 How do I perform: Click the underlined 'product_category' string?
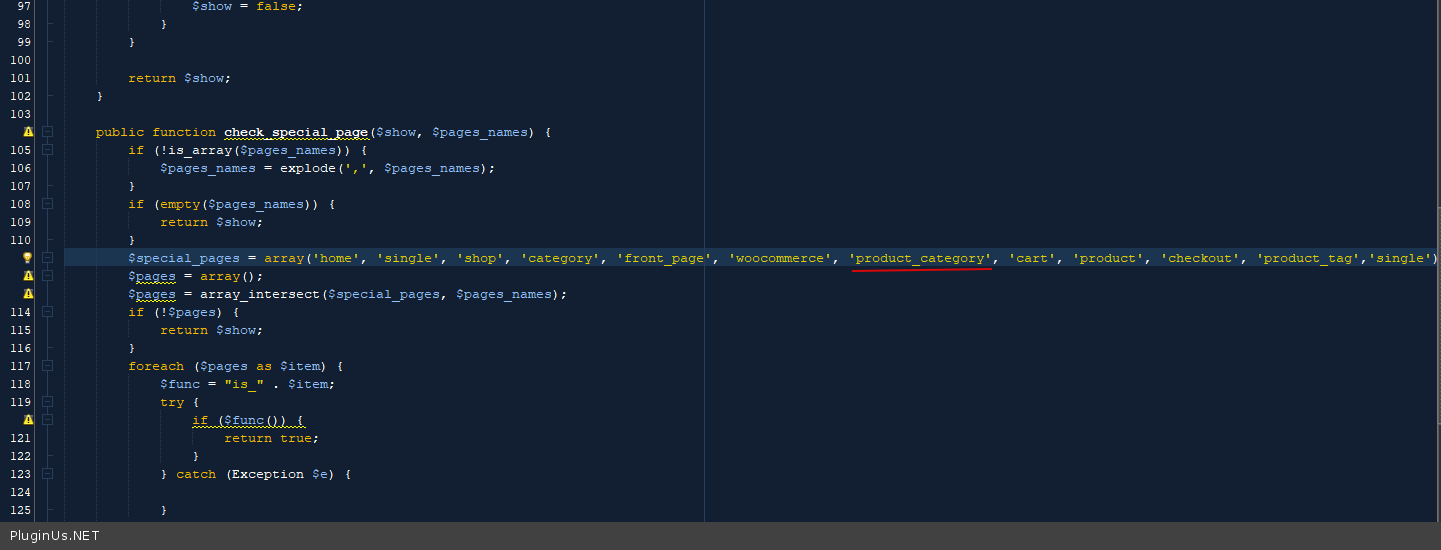pos(920,258)
